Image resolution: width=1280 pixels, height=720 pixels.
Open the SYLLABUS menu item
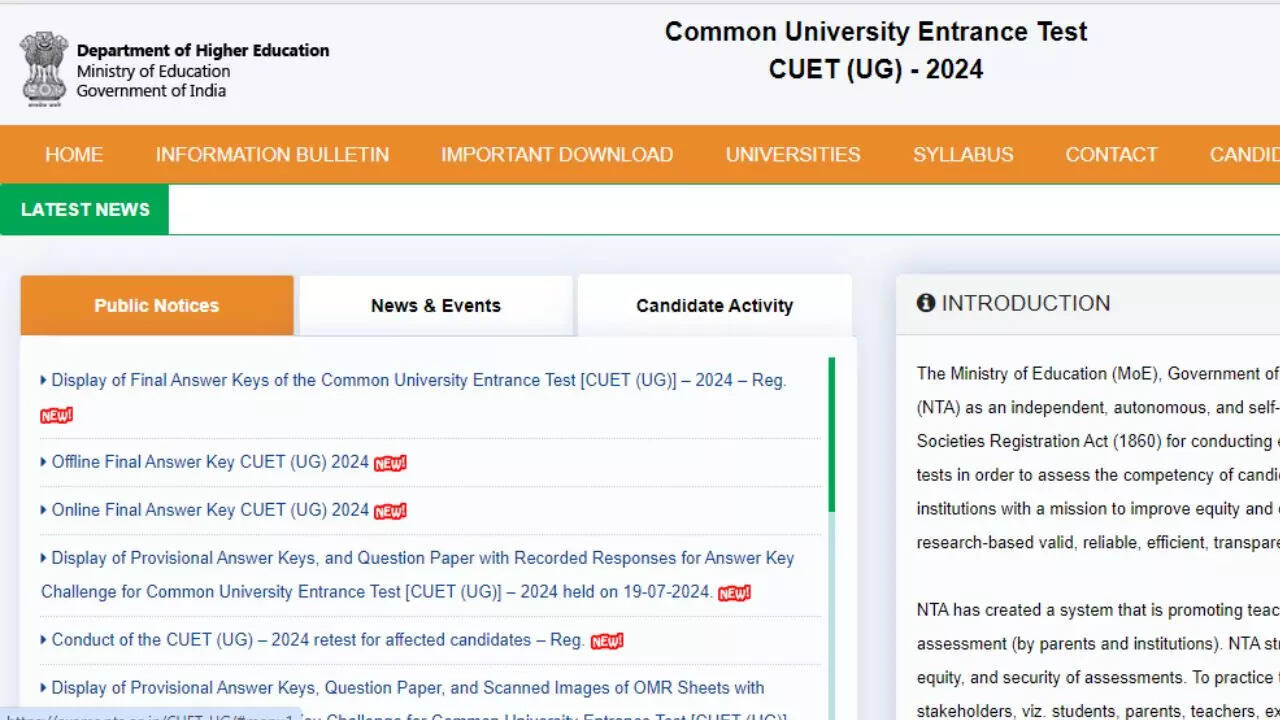coord(963,154)
